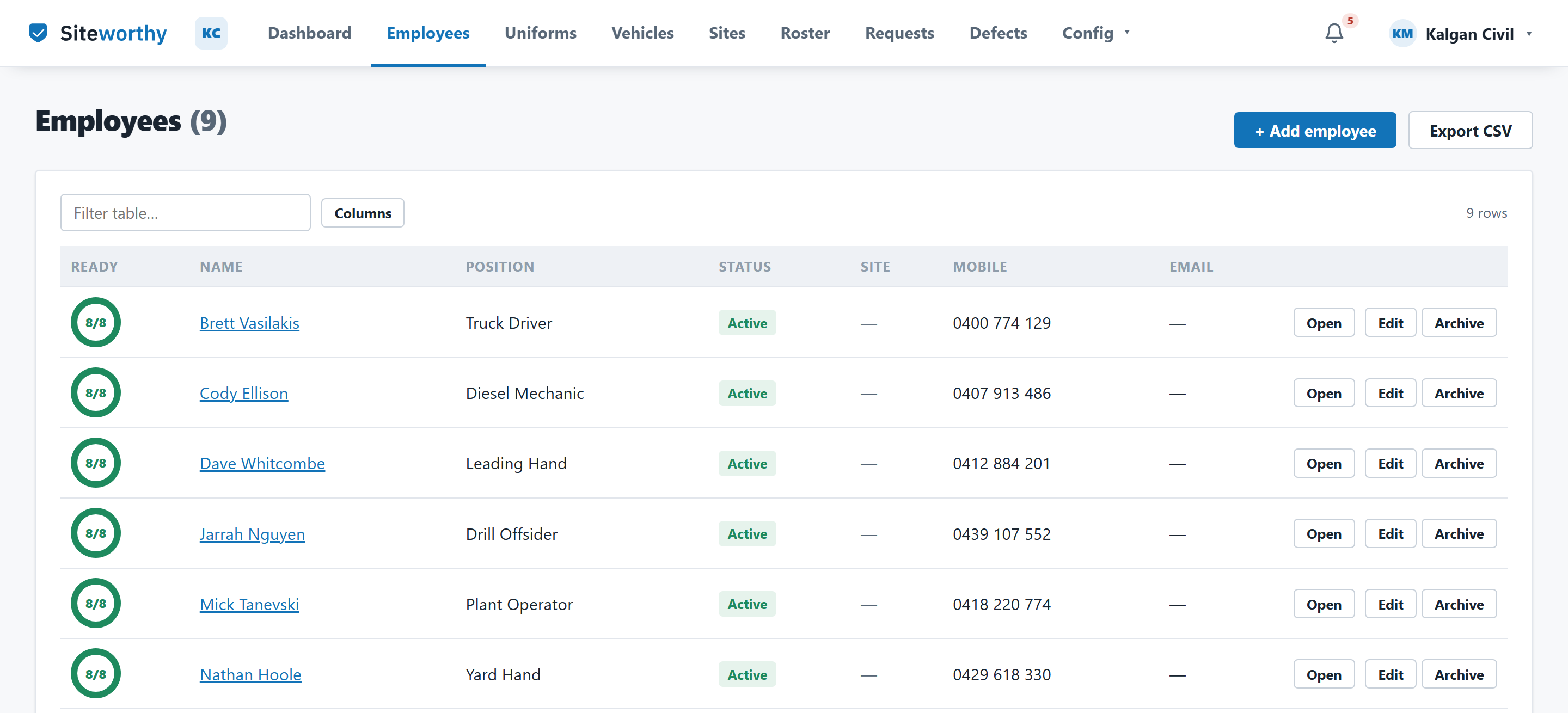
Task: Edit the Jarrah Nguyen record
Action: 1391,533
